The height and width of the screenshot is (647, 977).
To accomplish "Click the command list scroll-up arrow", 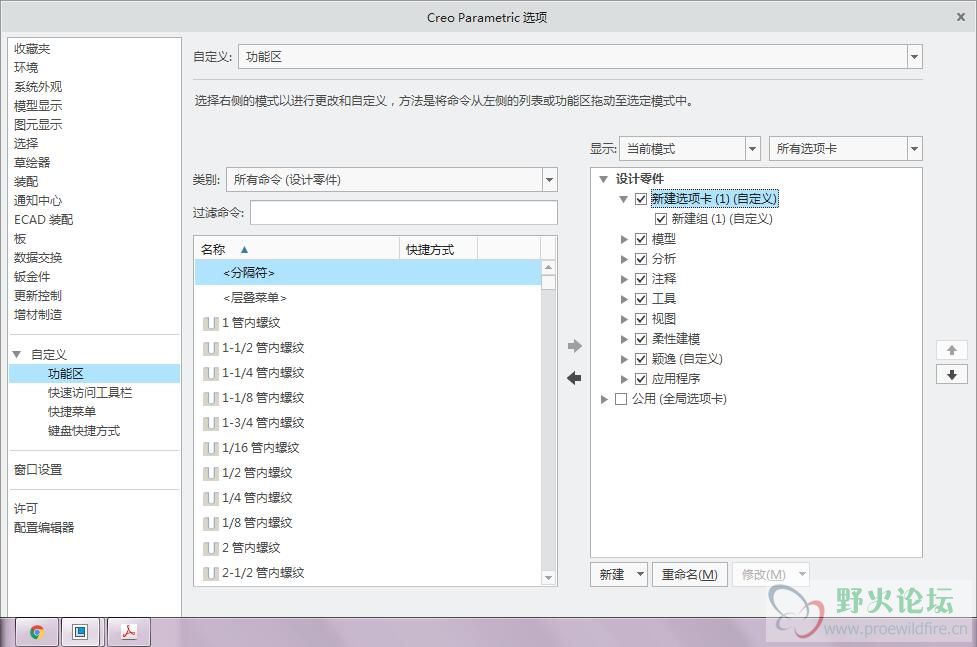I will (548, 267).
